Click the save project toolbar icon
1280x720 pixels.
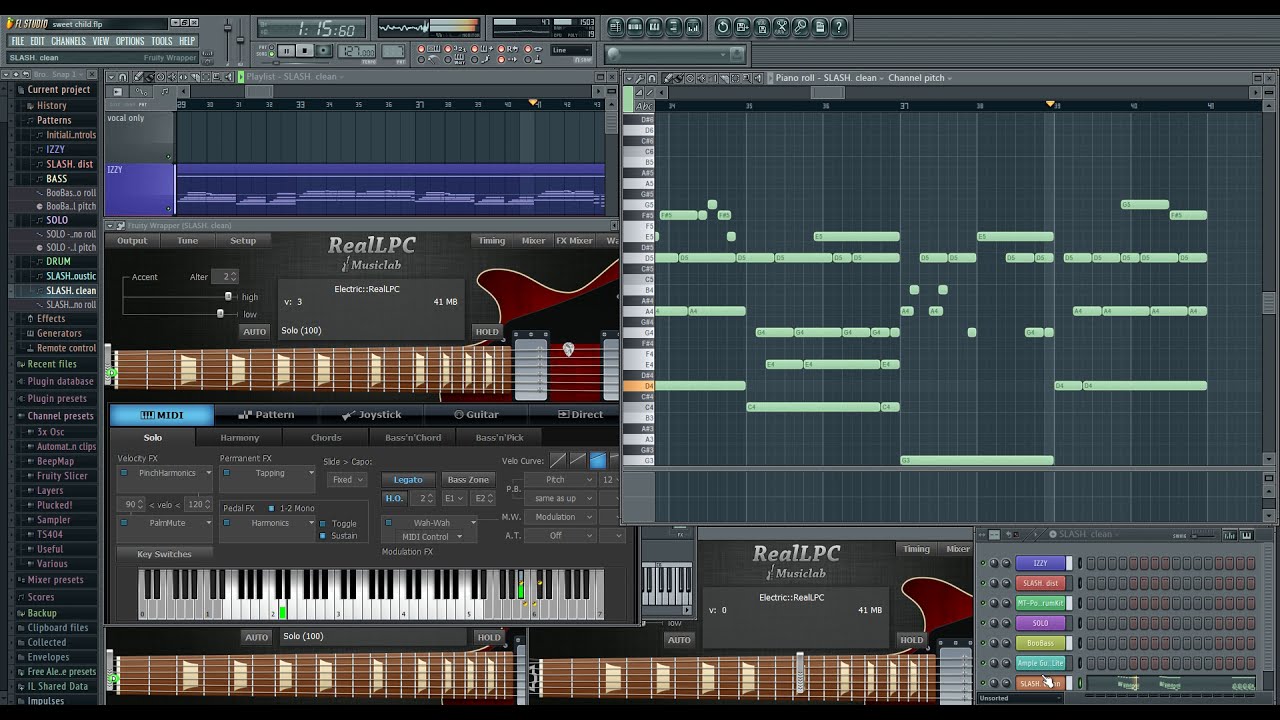(742, 27)
